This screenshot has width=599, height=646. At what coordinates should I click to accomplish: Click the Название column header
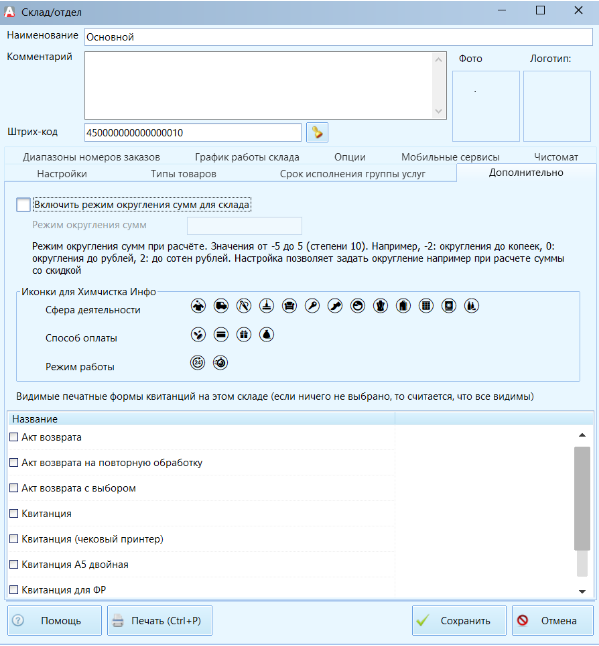[x=201, y=419]
